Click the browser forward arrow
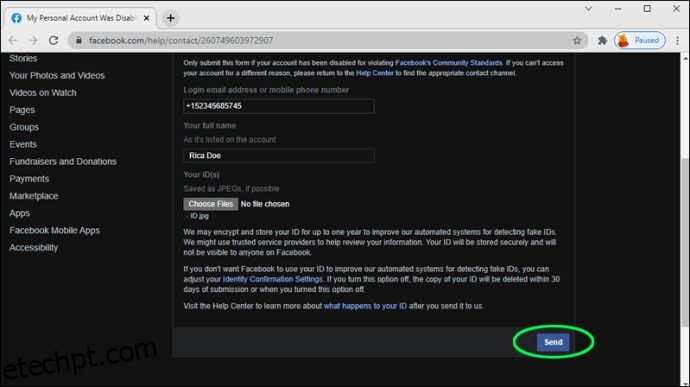The height and width of the screenshot is (387, 690). pyautogui.click(x=33, y=41)
